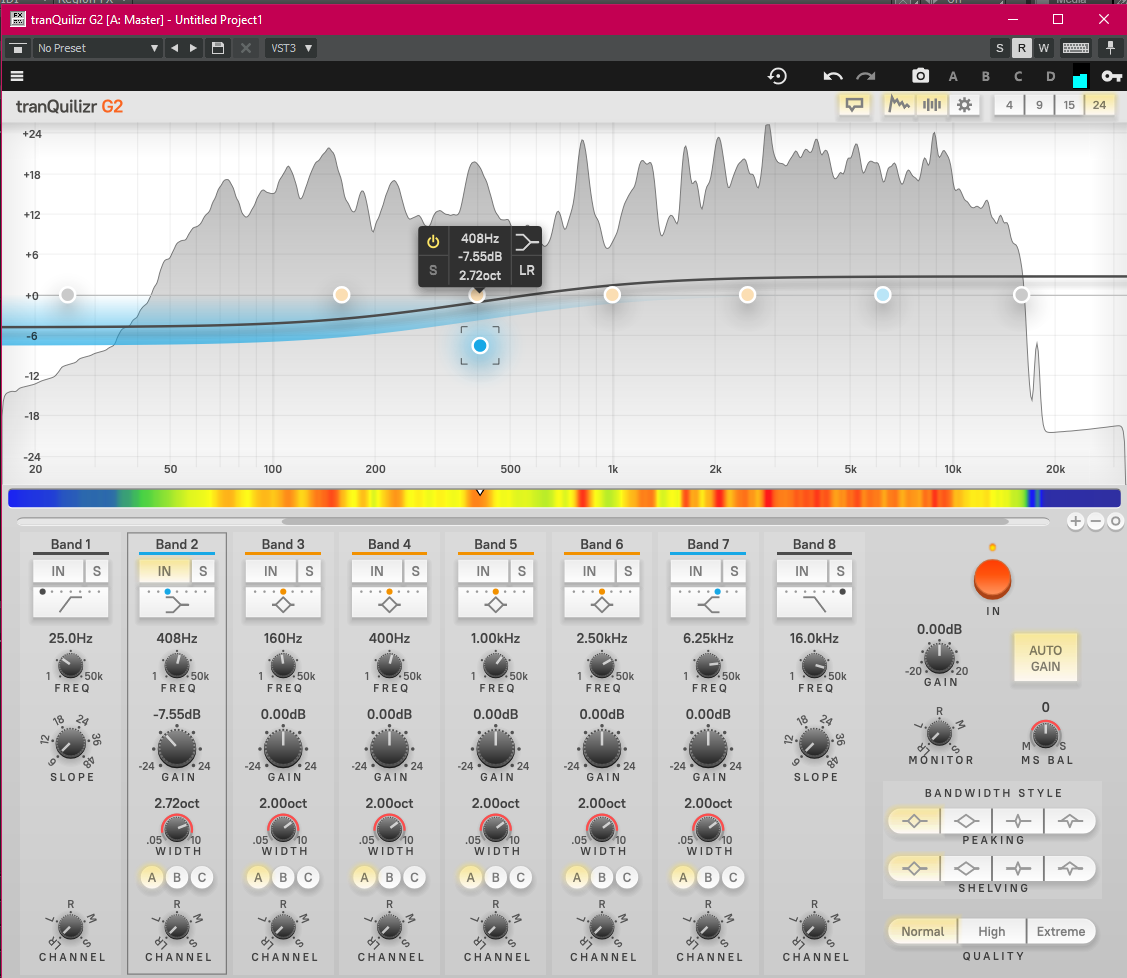Solo Band 3 with S button
This screenshot has height=978, width=1127.
(309, 571)
